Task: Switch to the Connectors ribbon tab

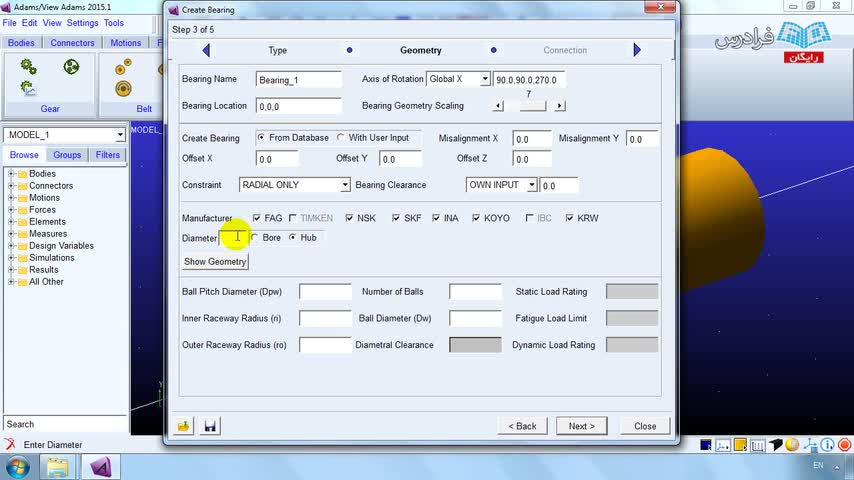Action: (72, 42)
